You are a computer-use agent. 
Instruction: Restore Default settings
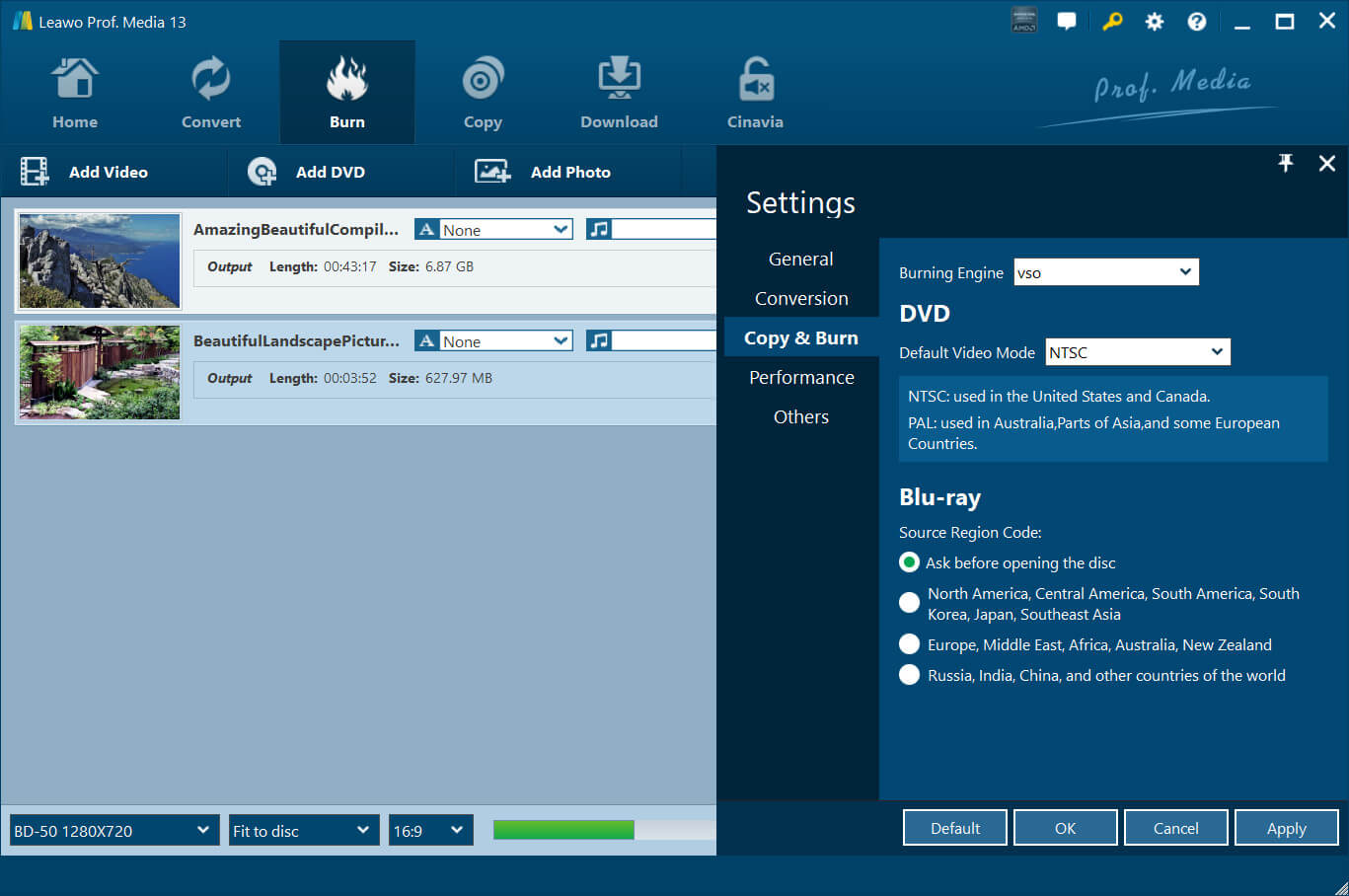[x=954, y=827]
